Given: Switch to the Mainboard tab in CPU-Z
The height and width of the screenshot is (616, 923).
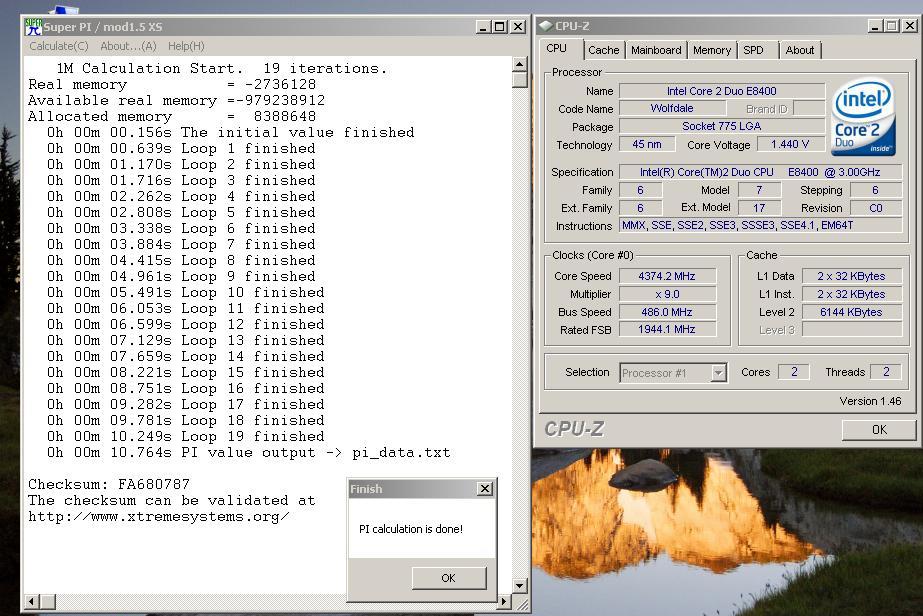Looking at the screenshot, I should point(656,50).
